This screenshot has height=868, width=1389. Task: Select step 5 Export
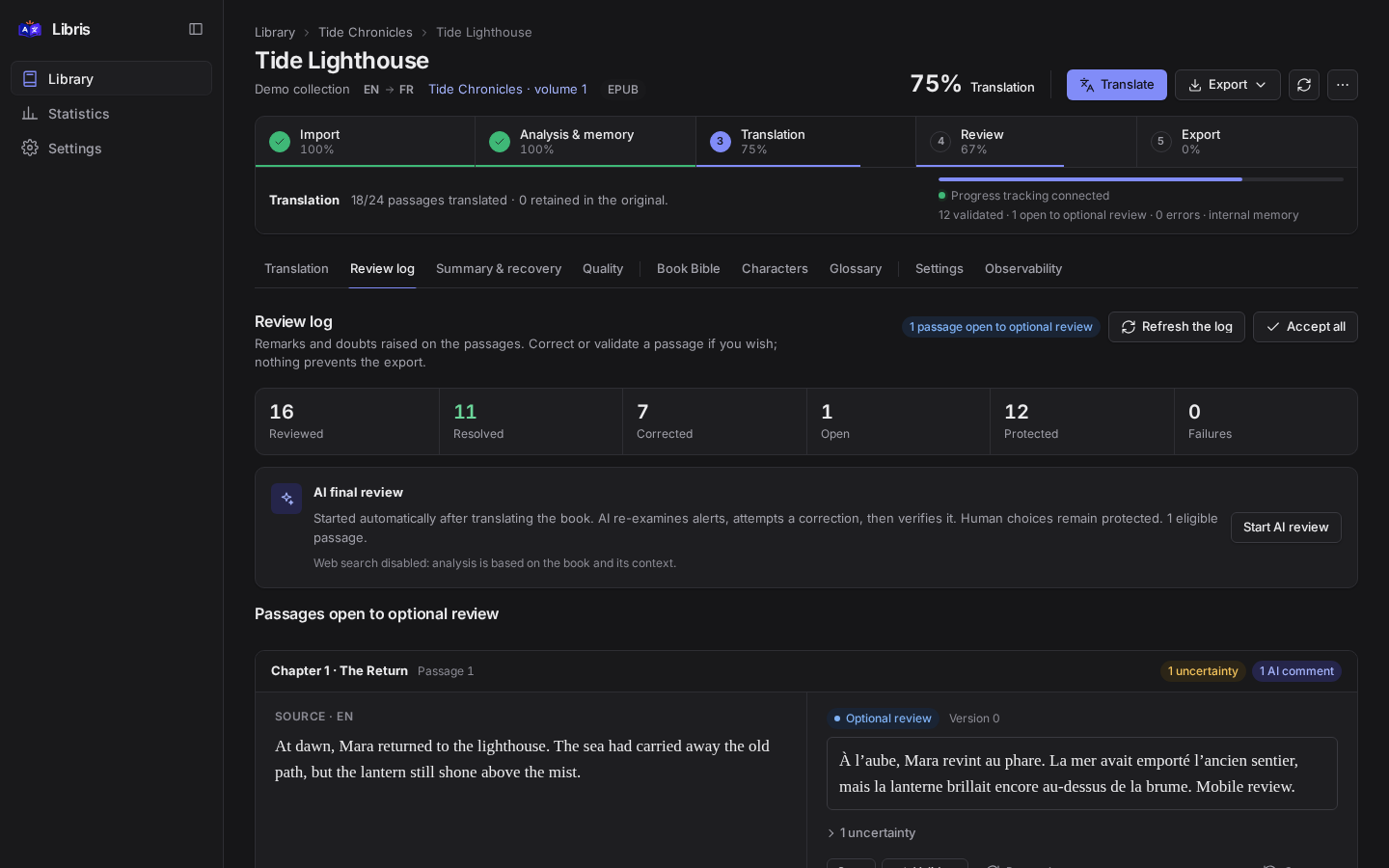point(1246,142)
